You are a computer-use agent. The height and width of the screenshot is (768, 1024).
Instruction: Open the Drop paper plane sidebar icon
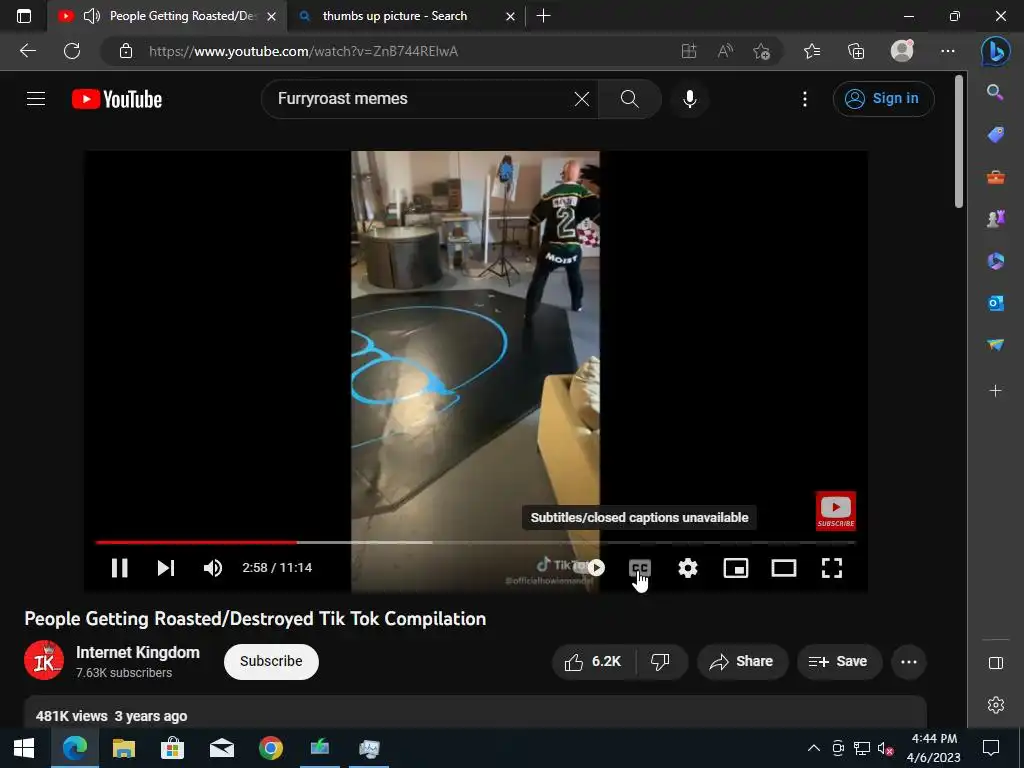(995, 345)
